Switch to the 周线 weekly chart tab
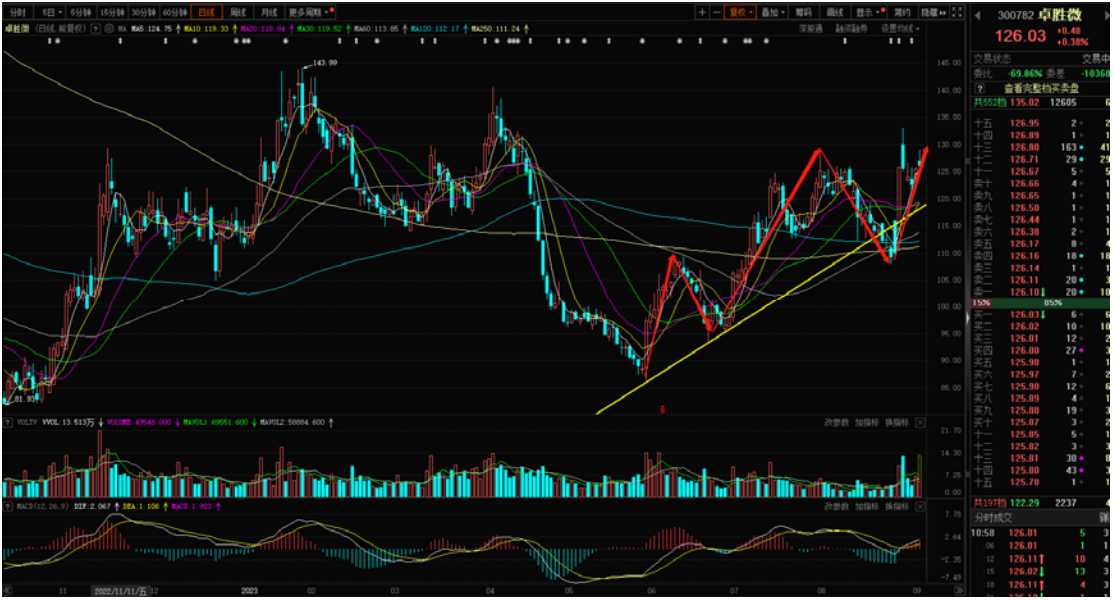This screenshot has height=601, width=1114. click(x=238, y=12)
